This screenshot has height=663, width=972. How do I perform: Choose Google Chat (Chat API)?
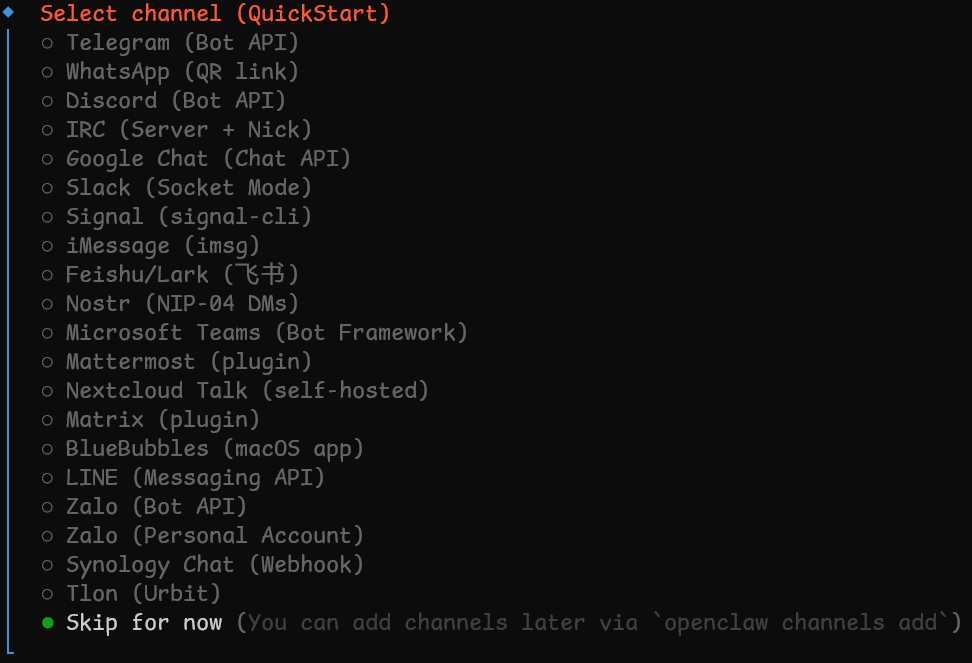pyautogui.click(x=207, y=159)
